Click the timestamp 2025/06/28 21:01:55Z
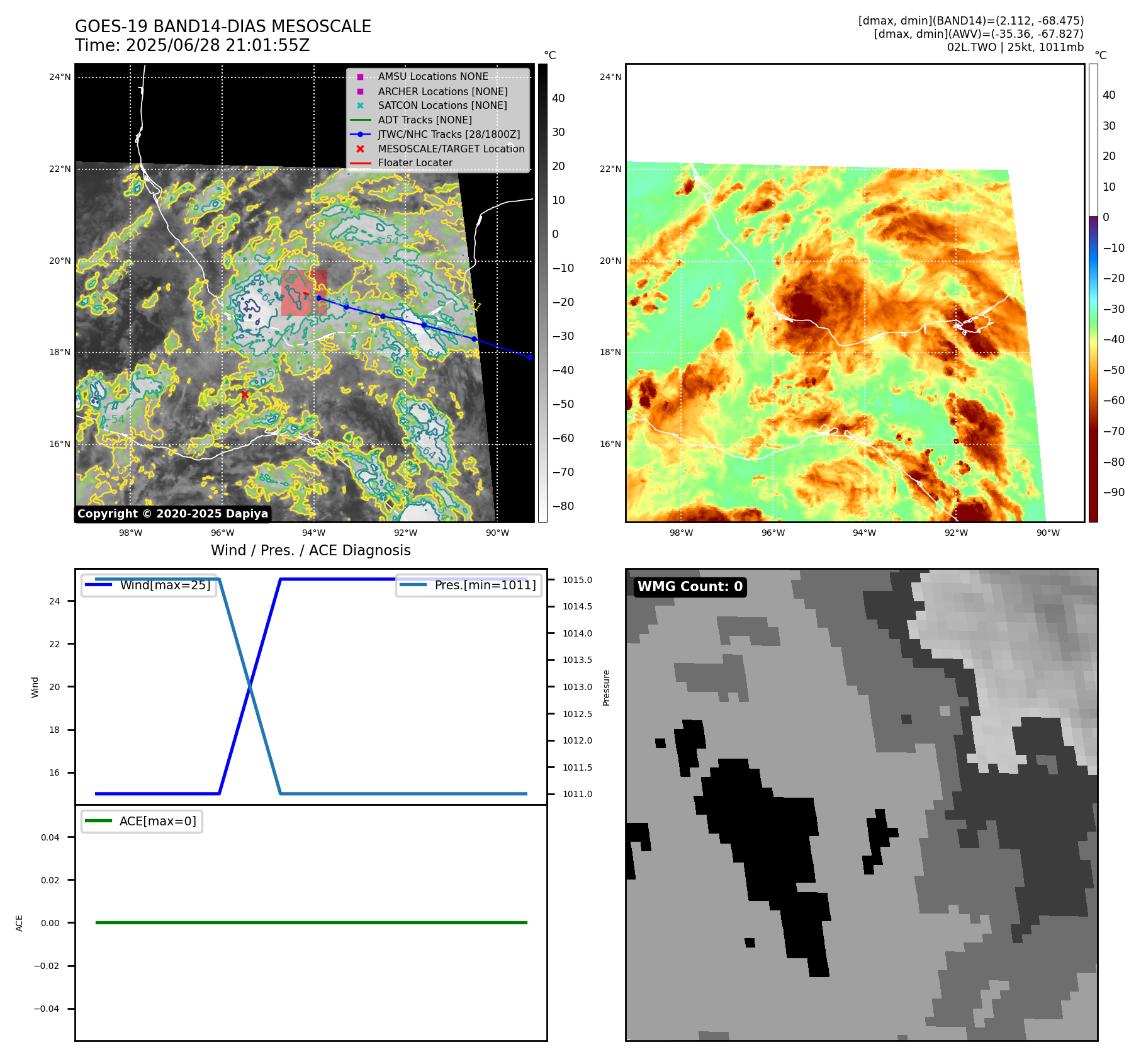Viewport: 1141px width, 1064px height. tap(218, 45)
